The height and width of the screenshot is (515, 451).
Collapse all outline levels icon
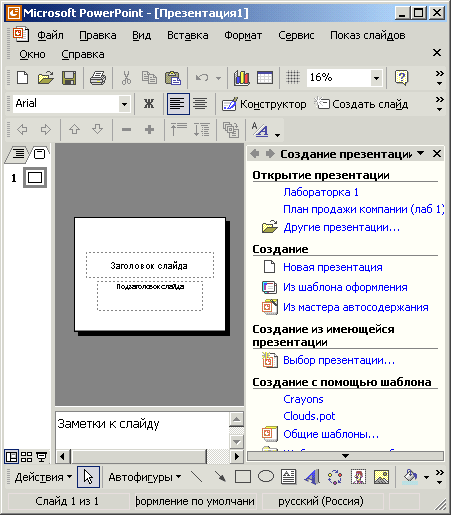click(x=178, y=129)
